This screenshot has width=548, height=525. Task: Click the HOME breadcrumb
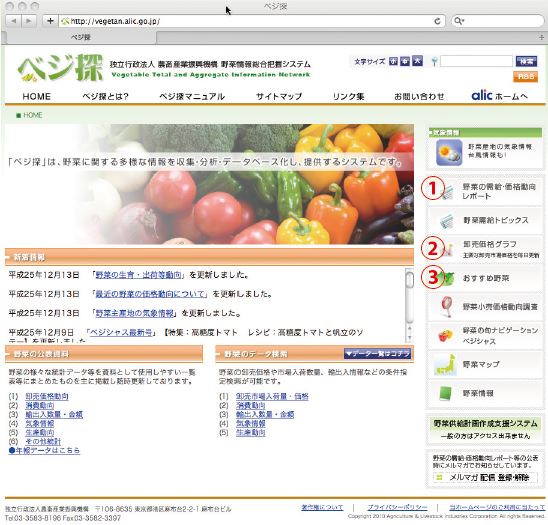pos(33,115)
